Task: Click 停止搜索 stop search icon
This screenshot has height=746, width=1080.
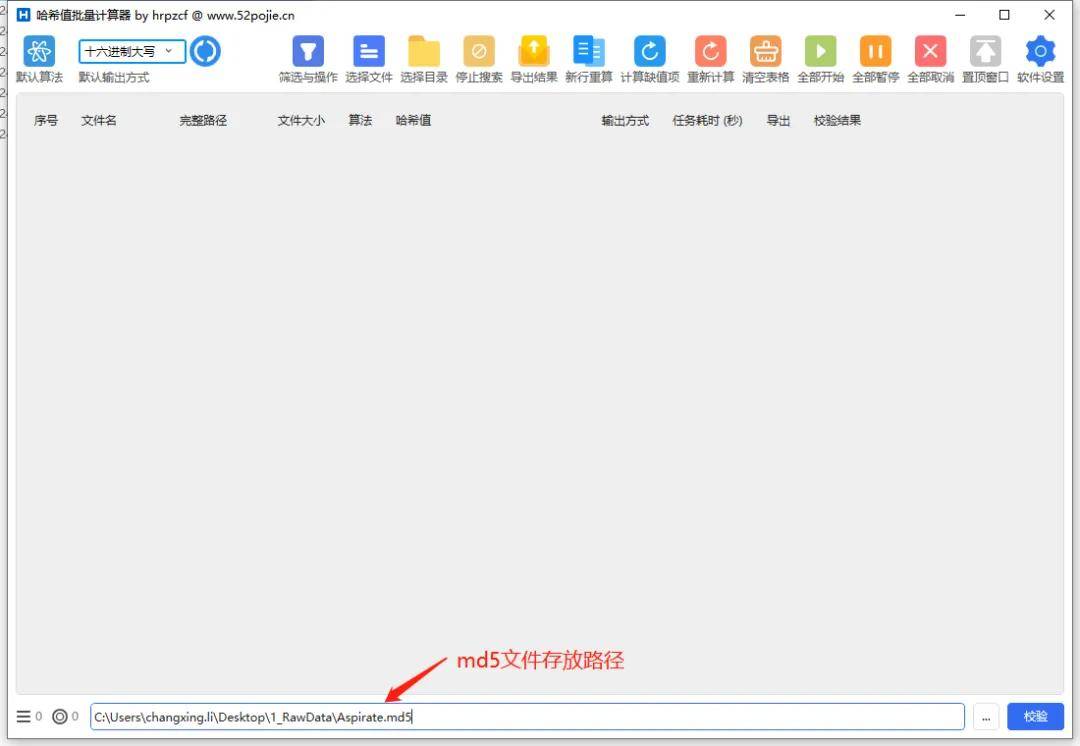Action: tap(479, 51)
